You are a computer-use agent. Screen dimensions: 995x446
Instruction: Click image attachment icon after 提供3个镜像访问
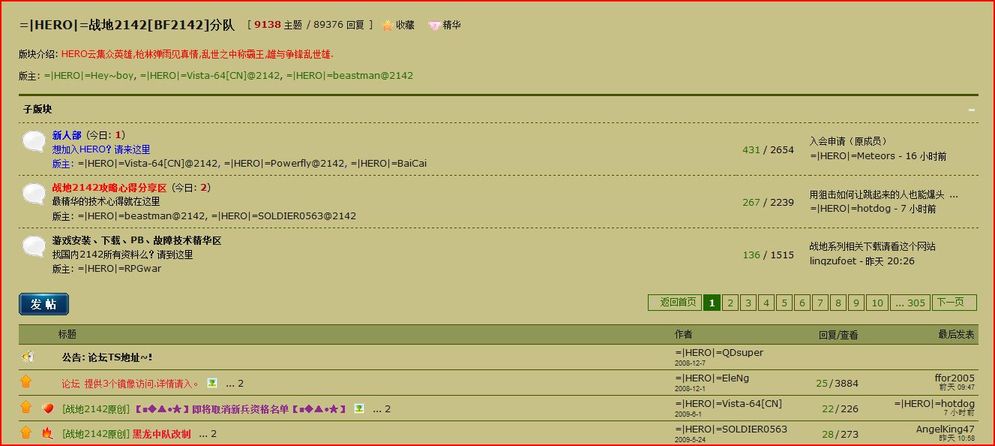[212, 383]
